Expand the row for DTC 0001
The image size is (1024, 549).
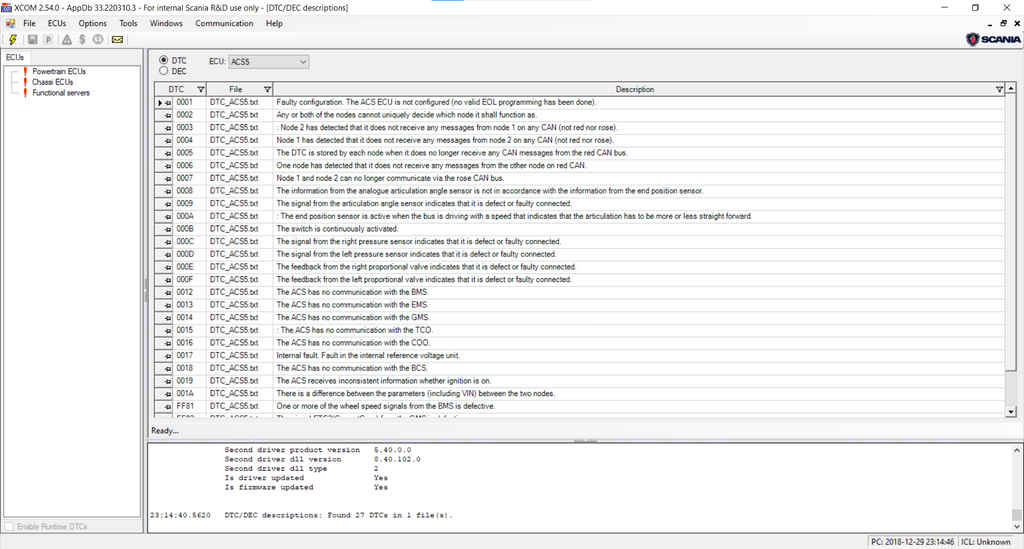(x=168, y=102)
